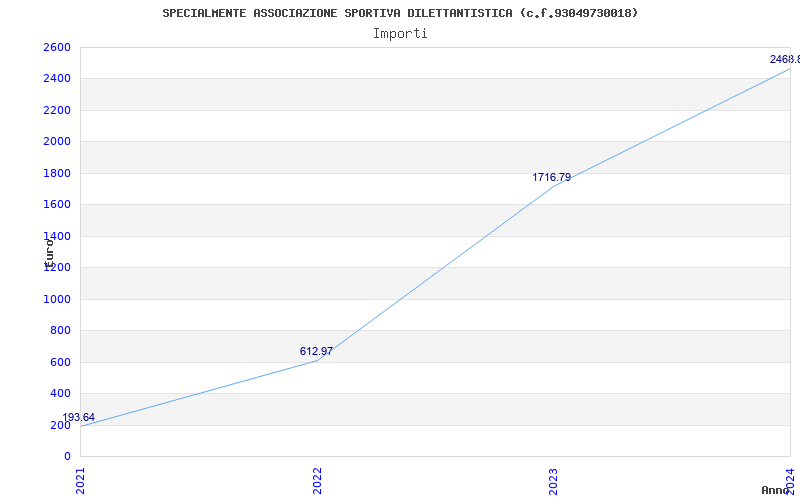The width and height of the screenshot is (800, 500).
Task: Click the line point at 2022
Action: click(317, 360)
